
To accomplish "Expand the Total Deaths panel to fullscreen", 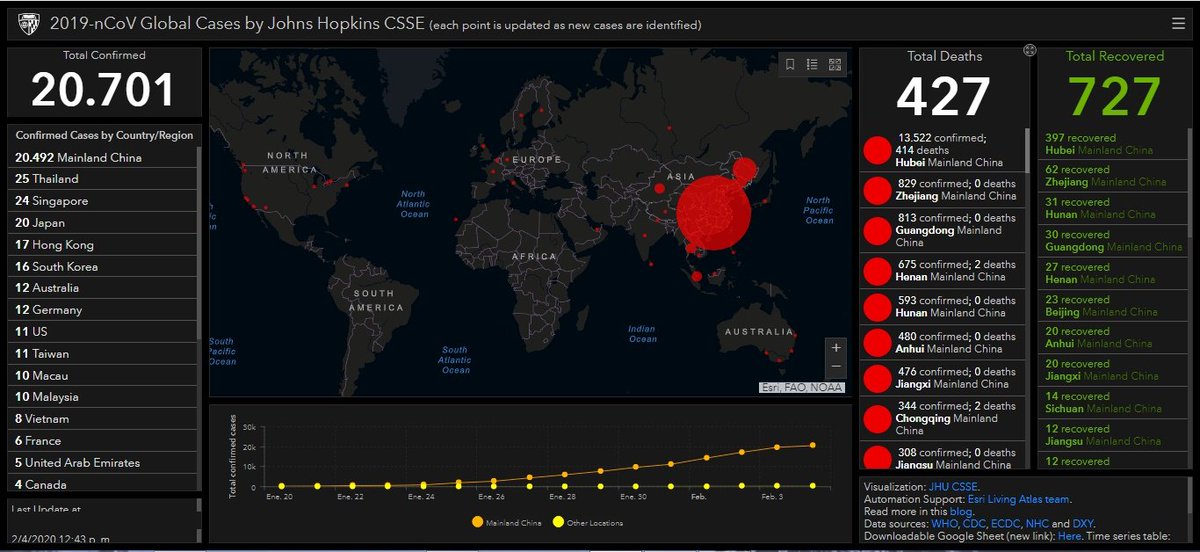I will click(x=1029, y=51).
